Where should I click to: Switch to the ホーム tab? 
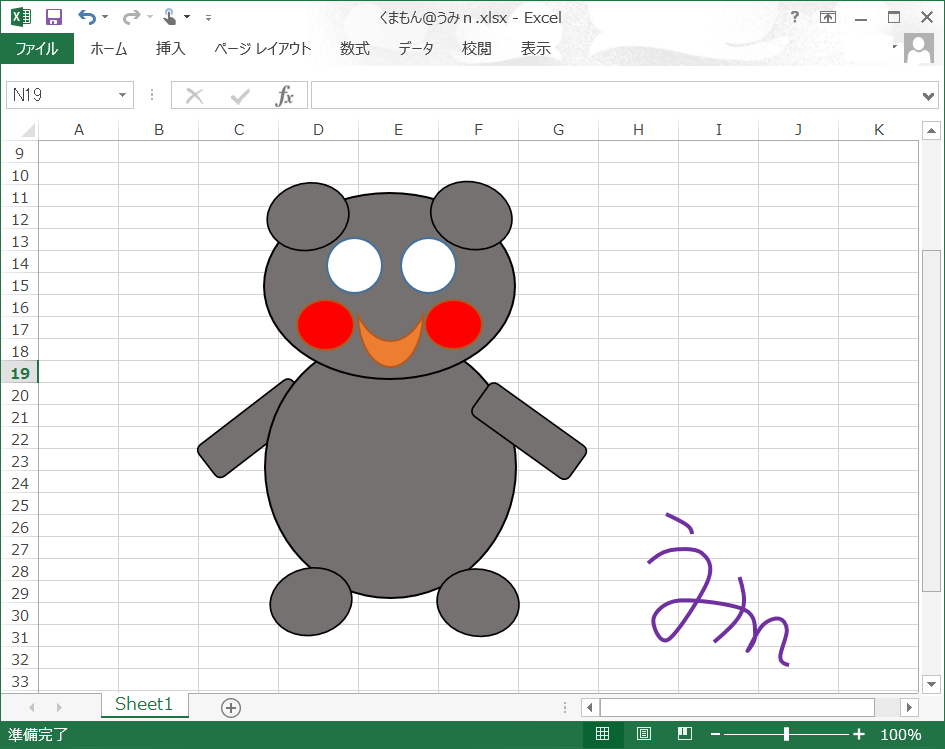pyautogui.click(x=108, y=48)
